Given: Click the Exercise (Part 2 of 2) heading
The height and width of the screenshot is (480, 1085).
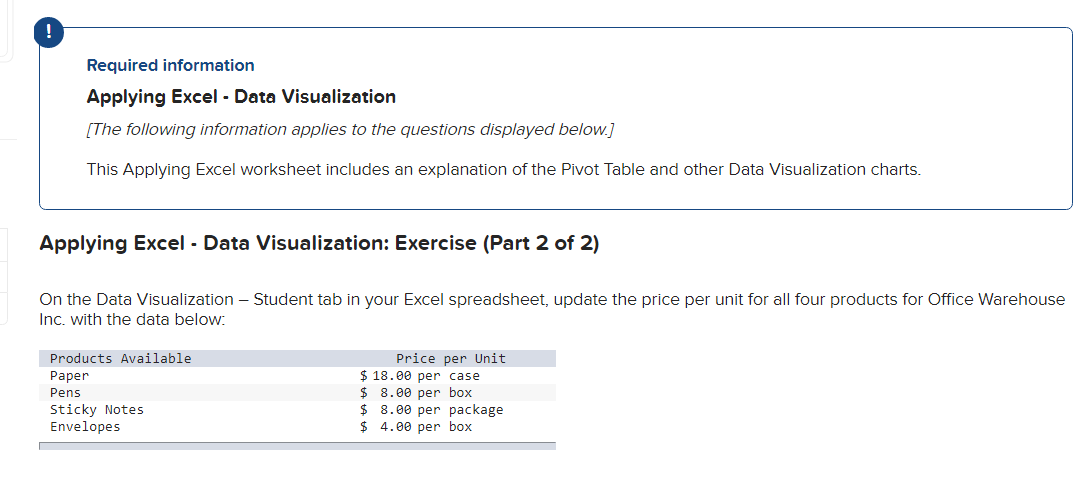Looking at the screenshot, I should click(319, 243).
